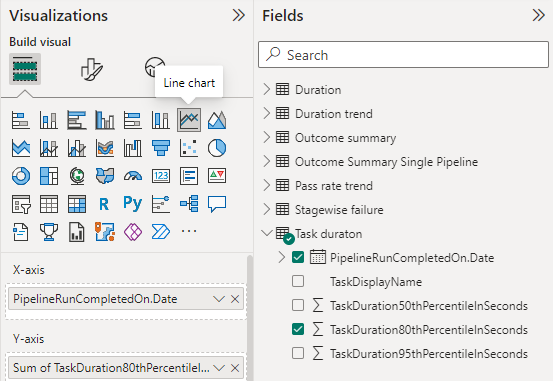Select the Table visual

coord(49,204)
